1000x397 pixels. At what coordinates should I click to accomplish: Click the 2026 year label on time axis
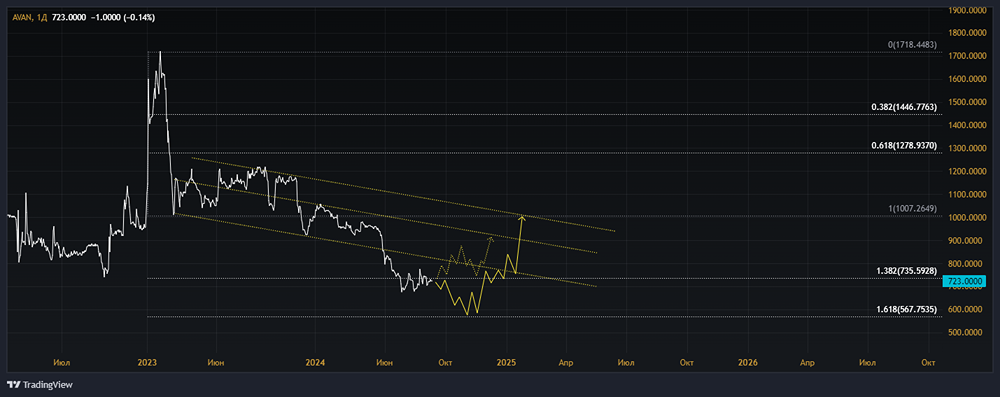click(747, 363)
